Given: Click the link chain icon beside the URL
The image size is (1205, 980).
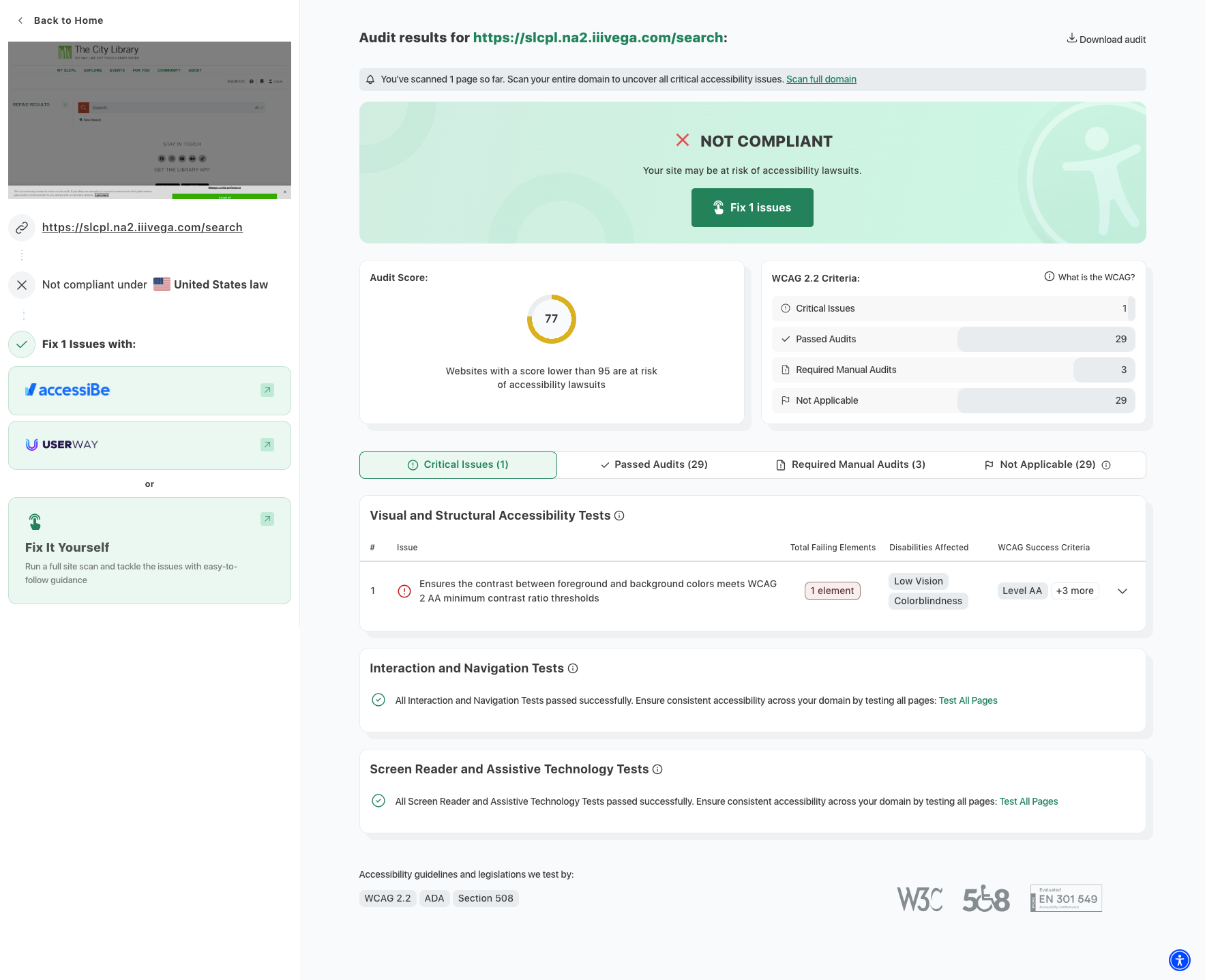Looking at the screenshot, I should point(22,227).
